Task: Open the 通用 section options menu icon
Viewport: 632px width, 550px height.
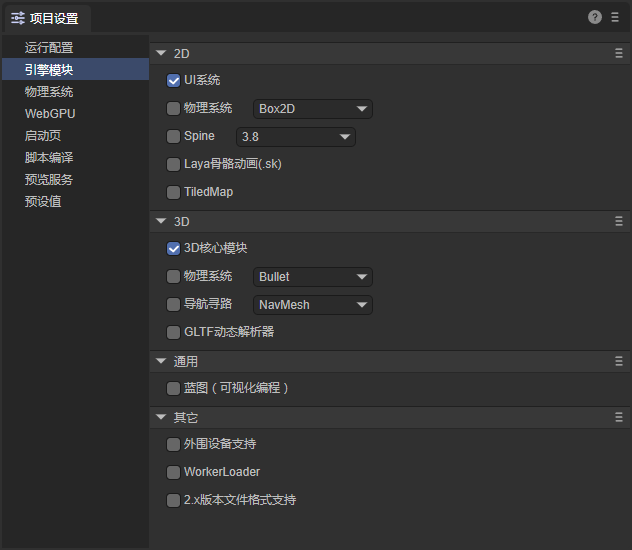Action: (x=619, y=362)
